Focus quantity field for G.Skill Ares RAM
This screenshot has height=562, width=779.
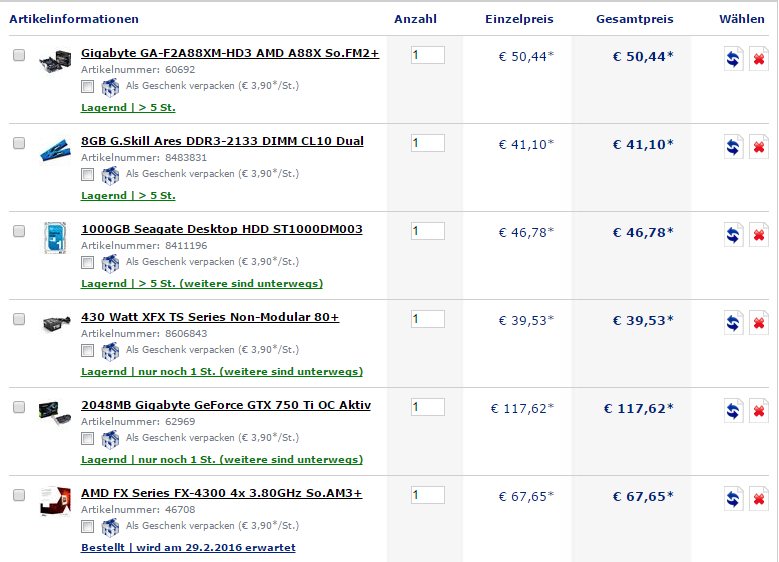click(x=427, y=143)
